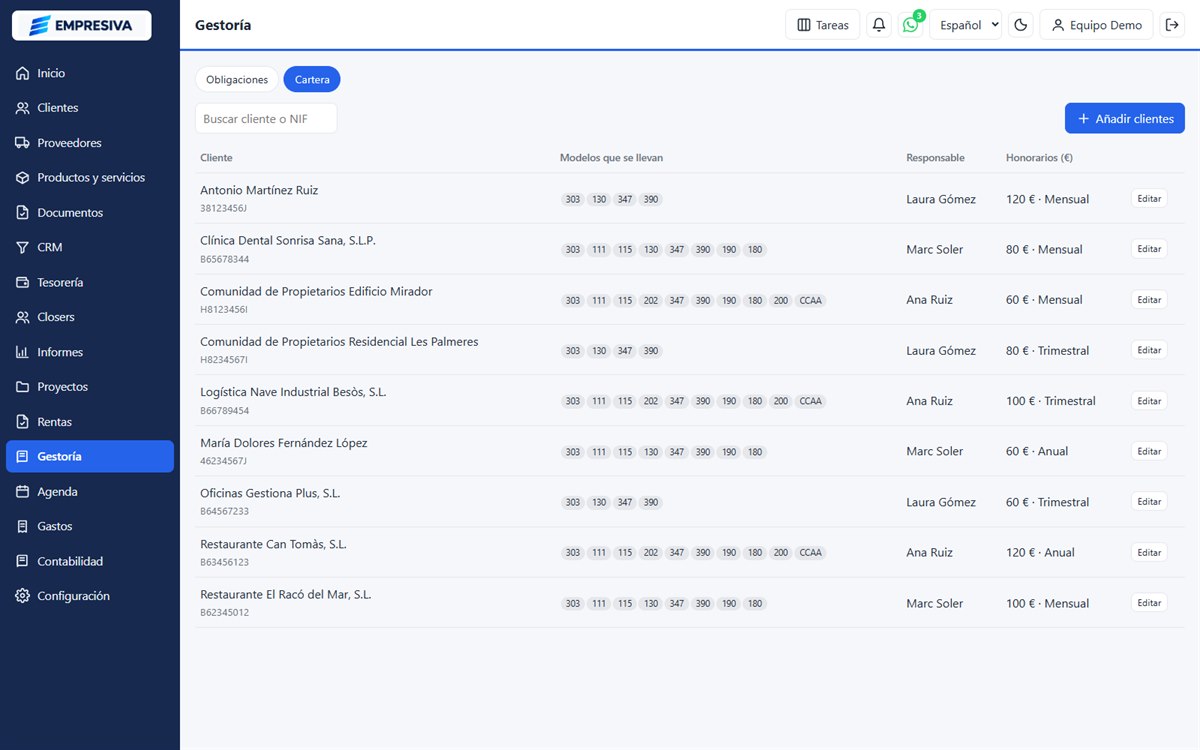Open the Español language dropdown

pyautogui.click(x=965, y=25)
